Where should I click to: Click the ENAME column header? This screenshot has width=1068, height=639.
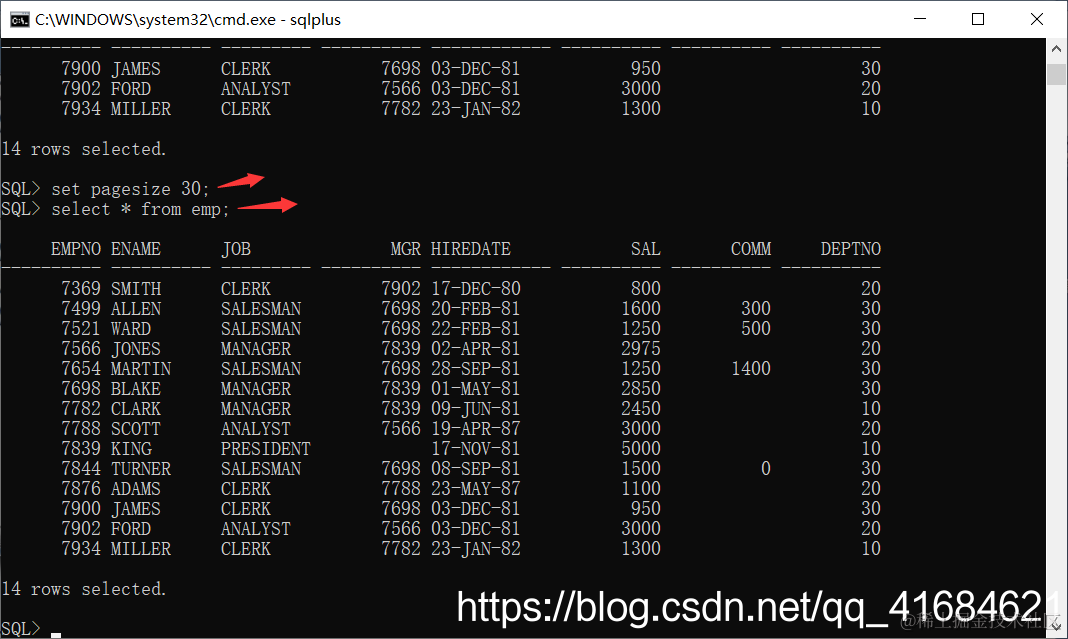tap(136, 249)
